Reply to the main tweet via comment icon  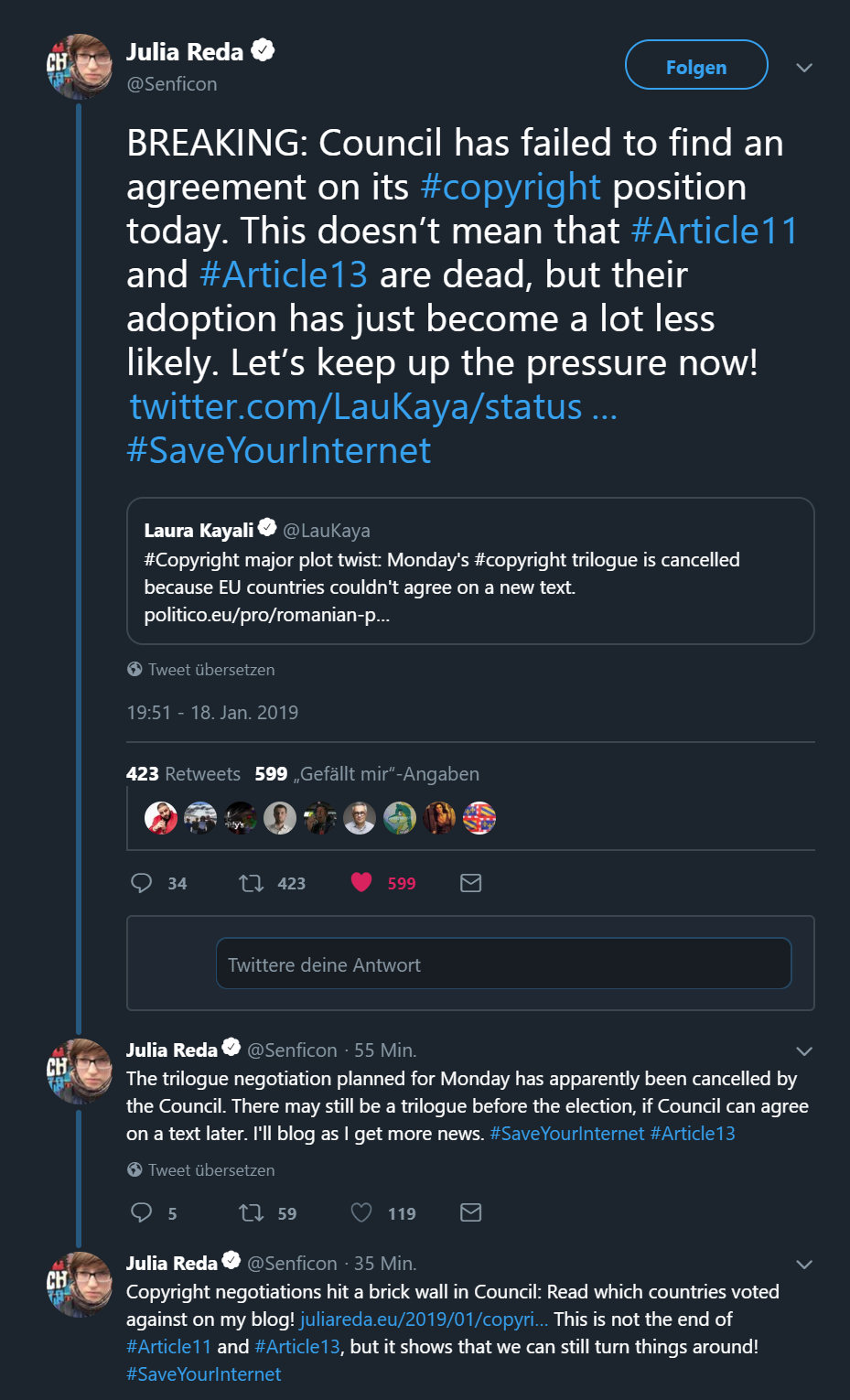point(141,882)
